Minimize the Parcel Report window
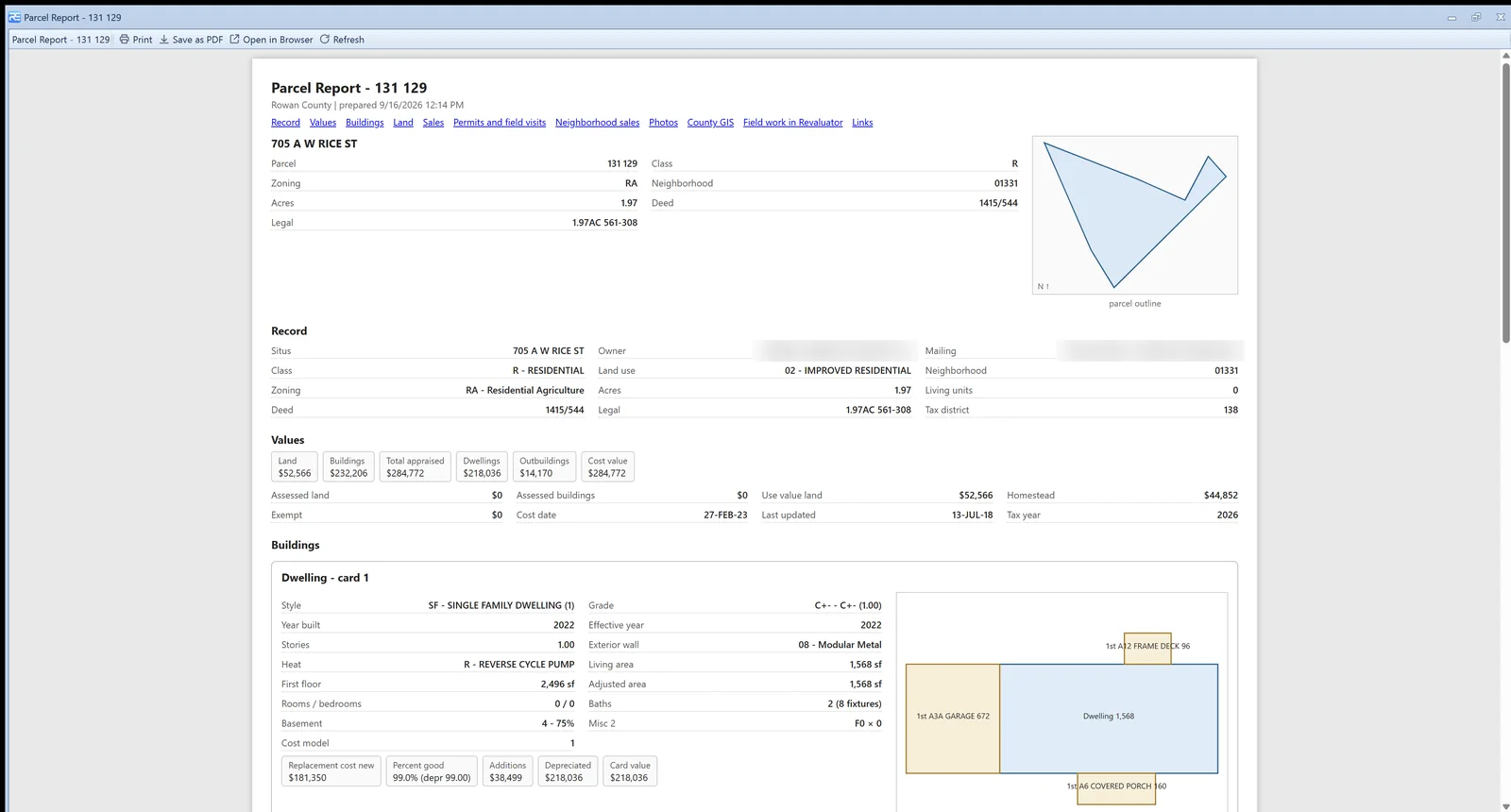The image size is (1511, 812). click(x=1452, y=17)
